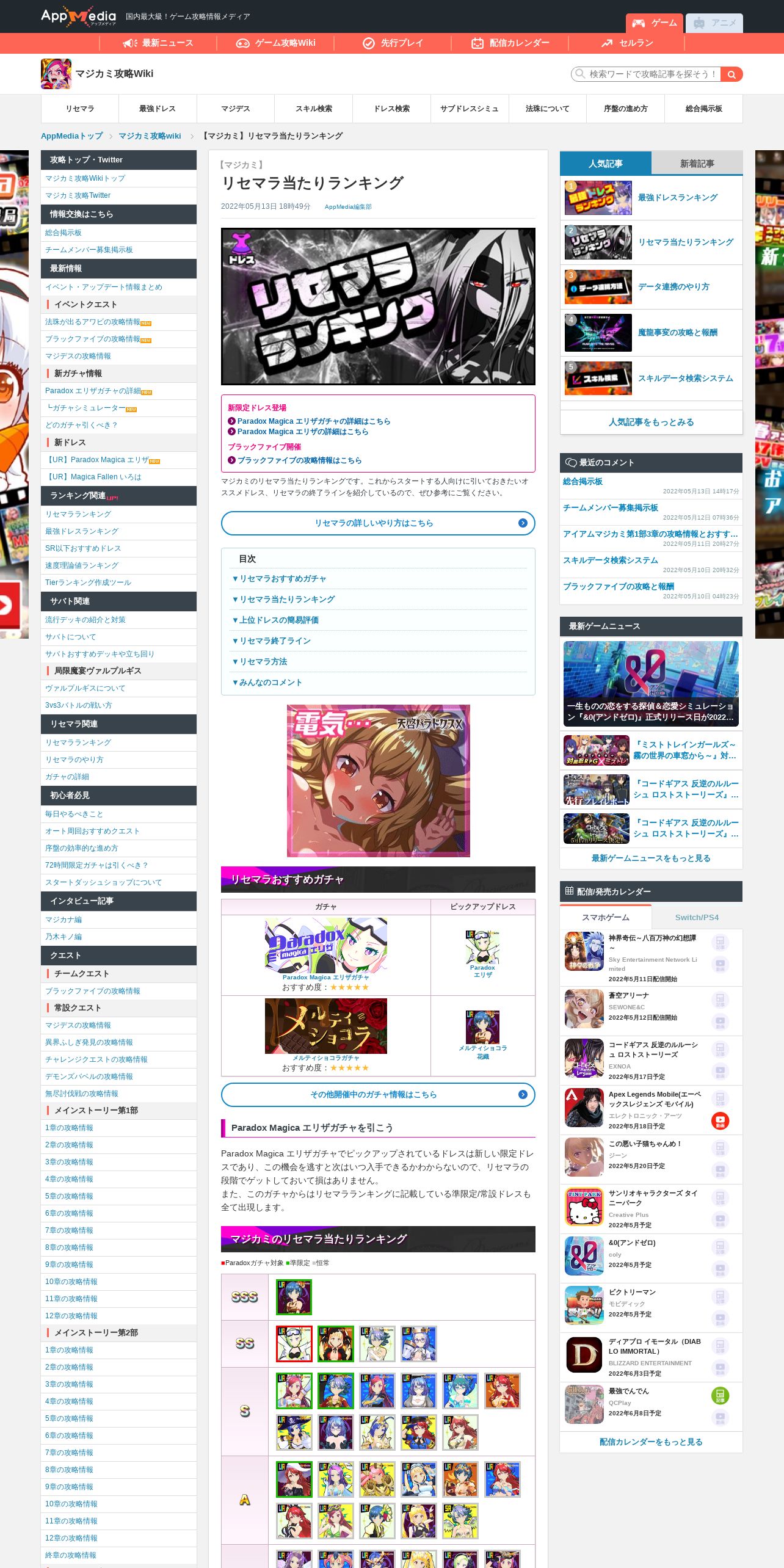Open セルラン in the orange menu bar
This screenshot has width=784, height=1568.
point(627,43)
